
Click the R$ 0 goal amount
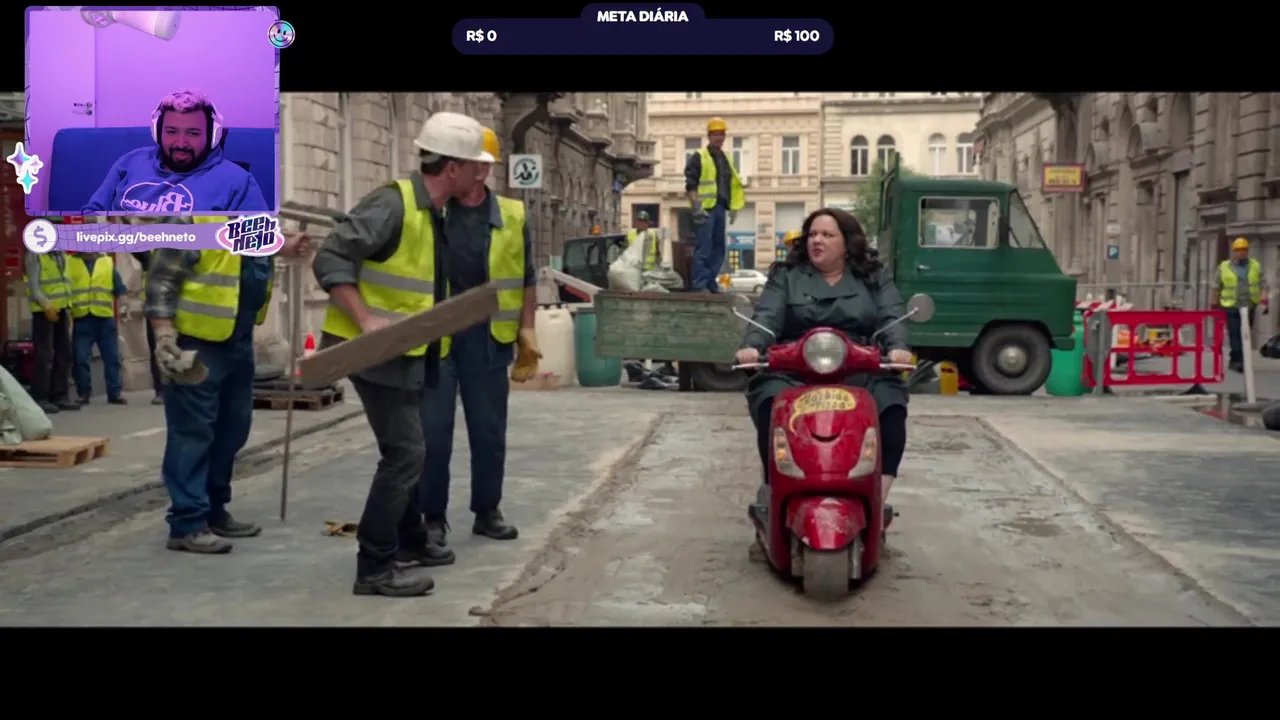481,36
